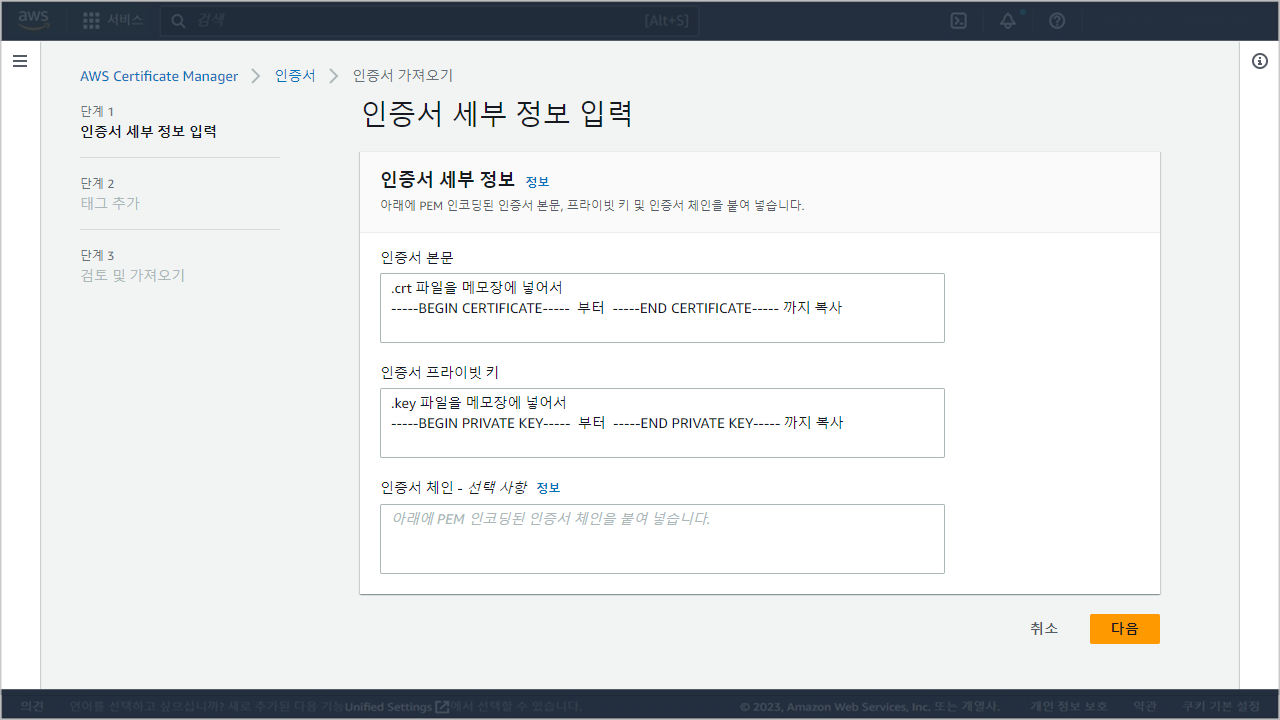
Task: Click into the 인증서 체인 text area
Action: [662, 539]
